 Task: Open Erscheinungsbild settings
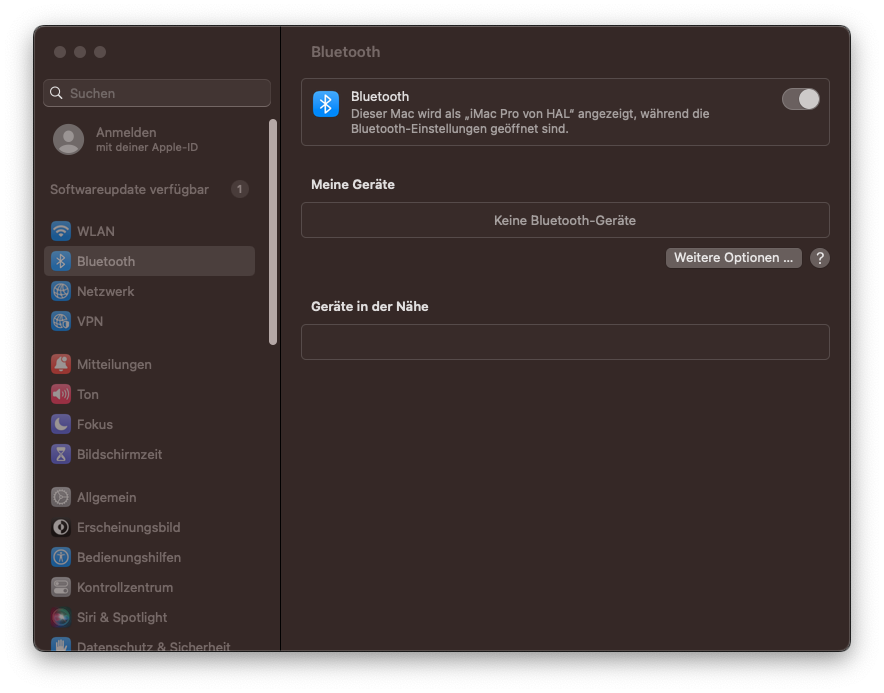click(149, 527)
